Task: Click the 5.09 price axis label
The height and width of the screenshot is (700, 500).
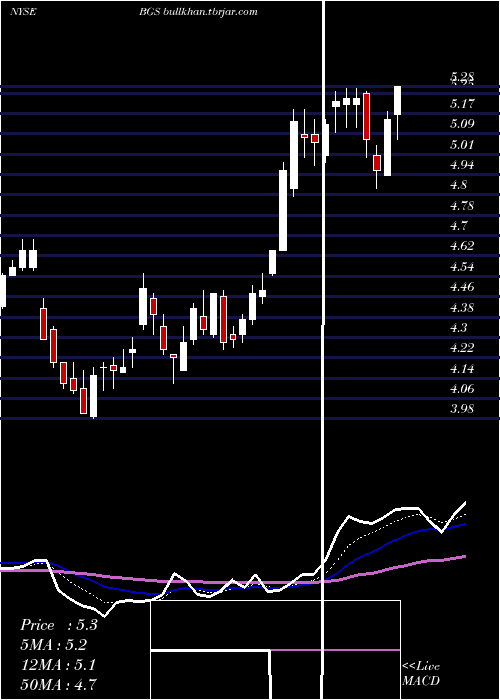Action: (x=462, y=124)
